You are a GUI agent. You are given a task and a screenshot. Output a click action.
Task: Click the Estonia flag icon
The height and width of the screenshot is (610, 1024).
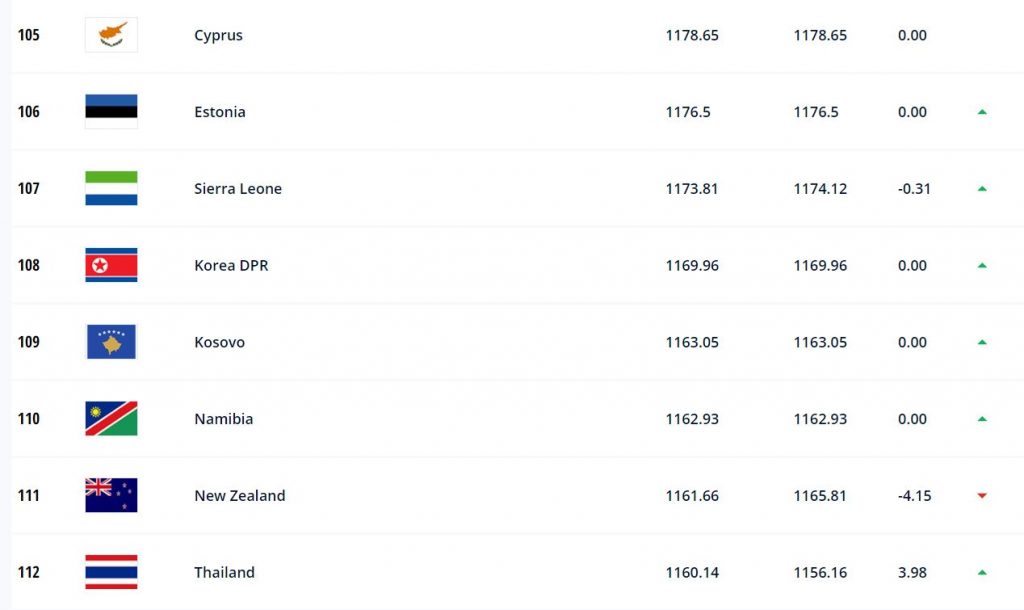click(111, 112)
